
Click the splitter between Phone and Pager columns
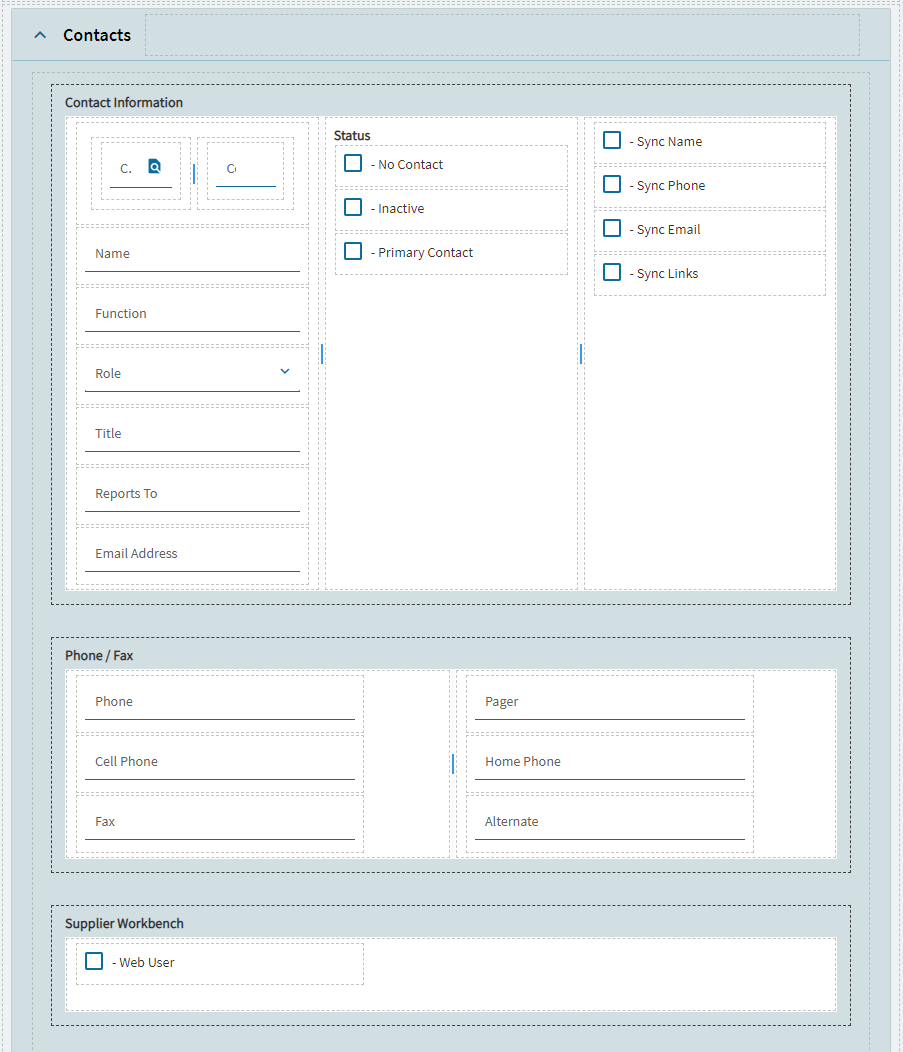pyautogui.click(x=453, y=764)
